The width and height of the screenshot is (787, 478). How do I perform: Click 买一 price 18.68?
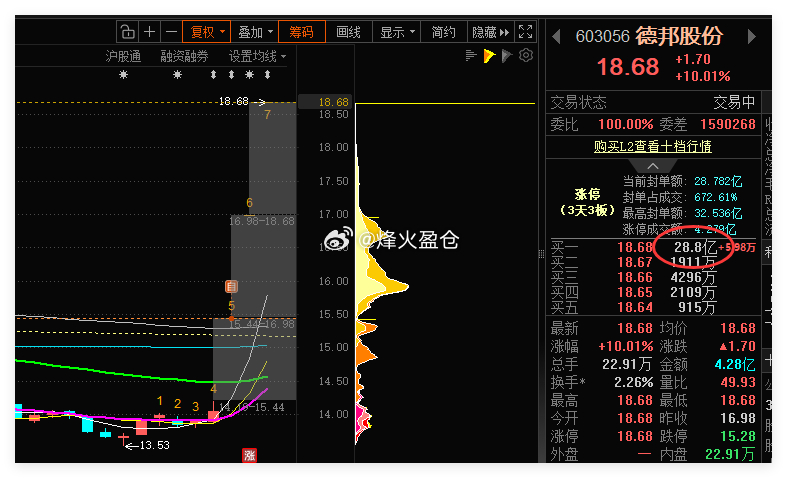[x=634, y=248]
